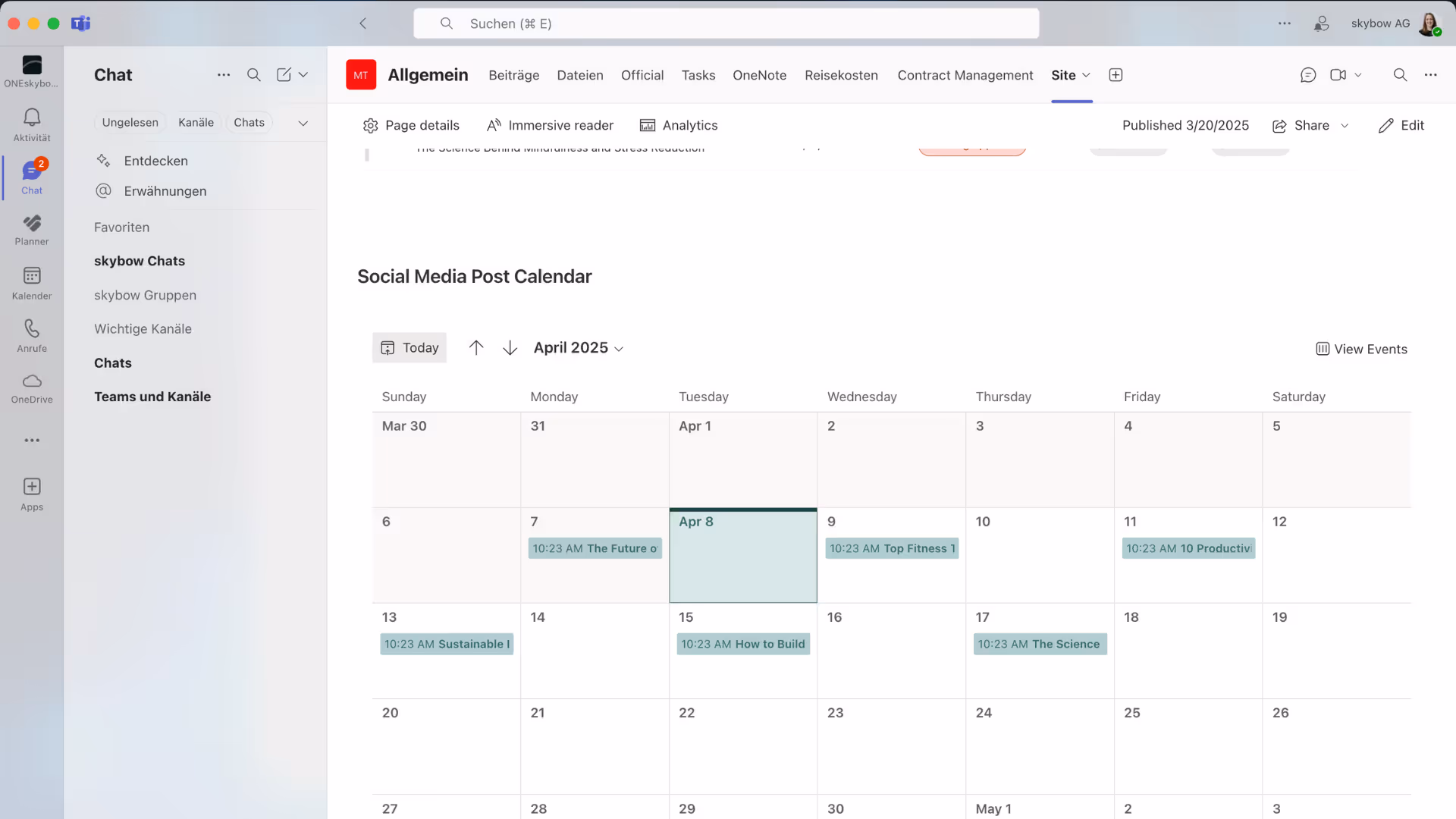Open channel conversation bubble icon
Screen dimensions: 1456x819
point(1307,74)
